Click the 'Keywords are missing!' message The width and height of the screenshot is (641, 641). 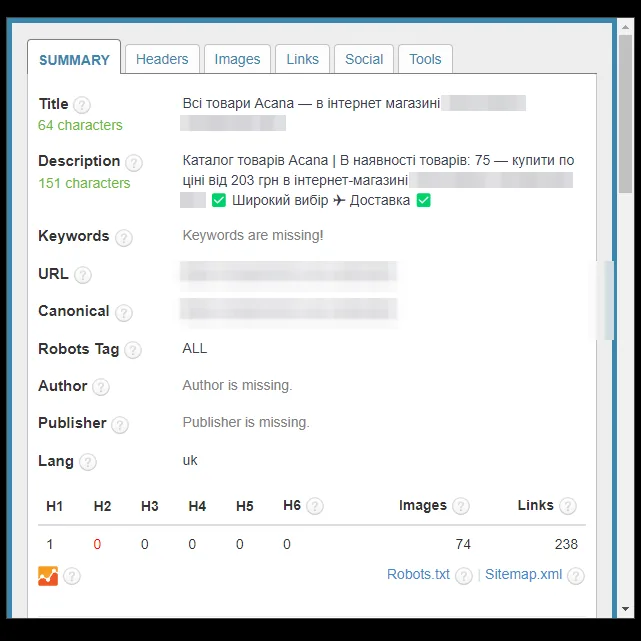tap(253, 235)
